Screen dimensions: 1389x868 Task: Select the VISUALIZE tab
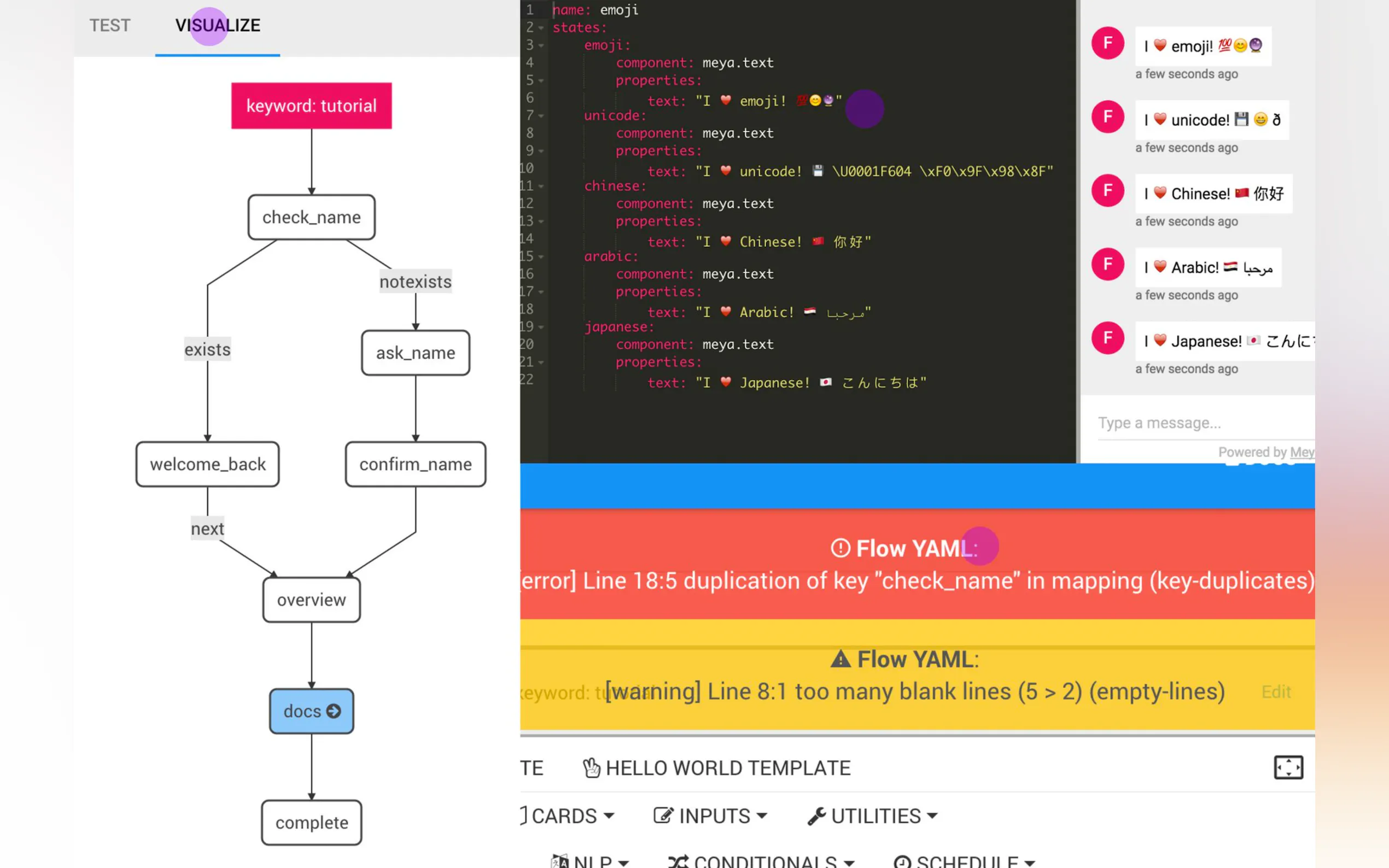[x=218, y=25]
